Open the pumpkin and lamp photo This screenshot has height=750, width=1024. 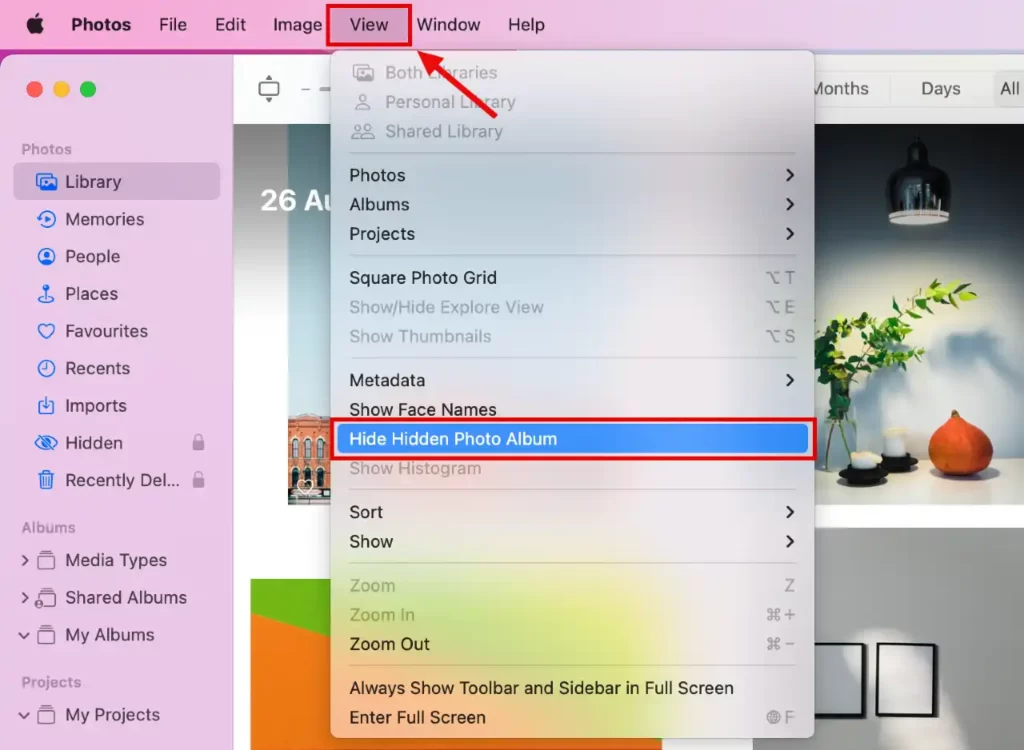920,314
